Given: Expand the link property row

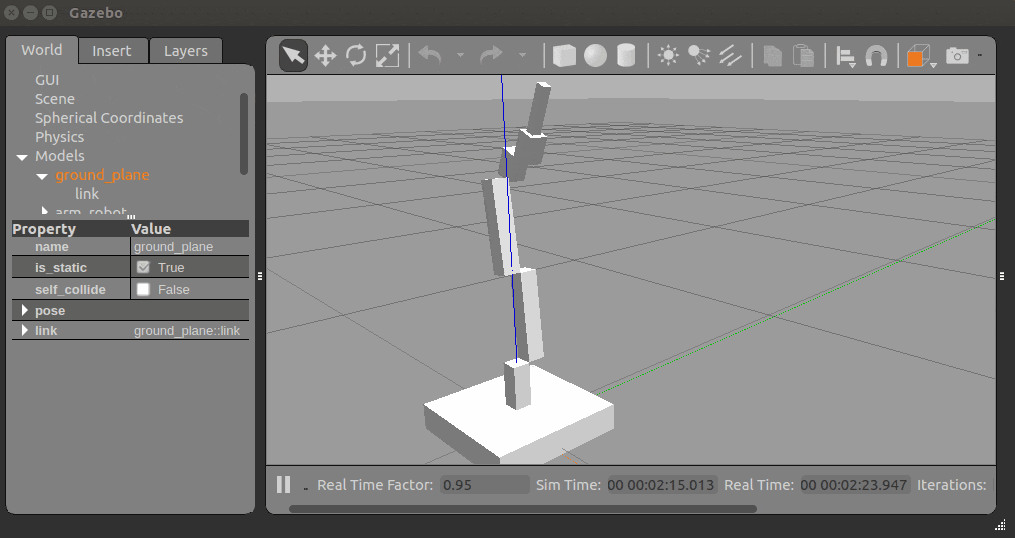Looking at the screenshot, I should tap(25, 330).
